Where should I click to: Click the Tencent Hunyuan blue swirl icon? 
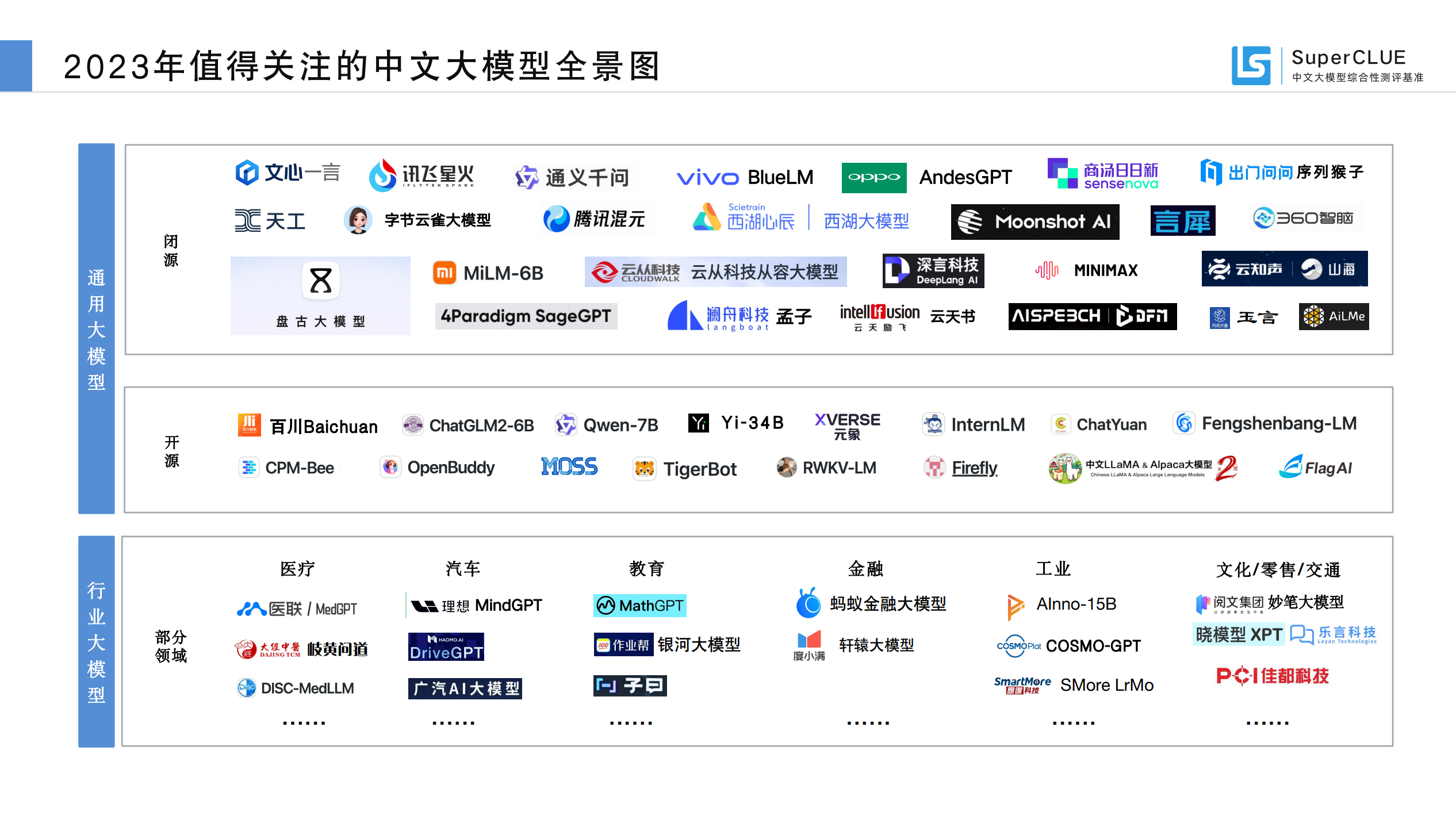(x=556, y=219)
